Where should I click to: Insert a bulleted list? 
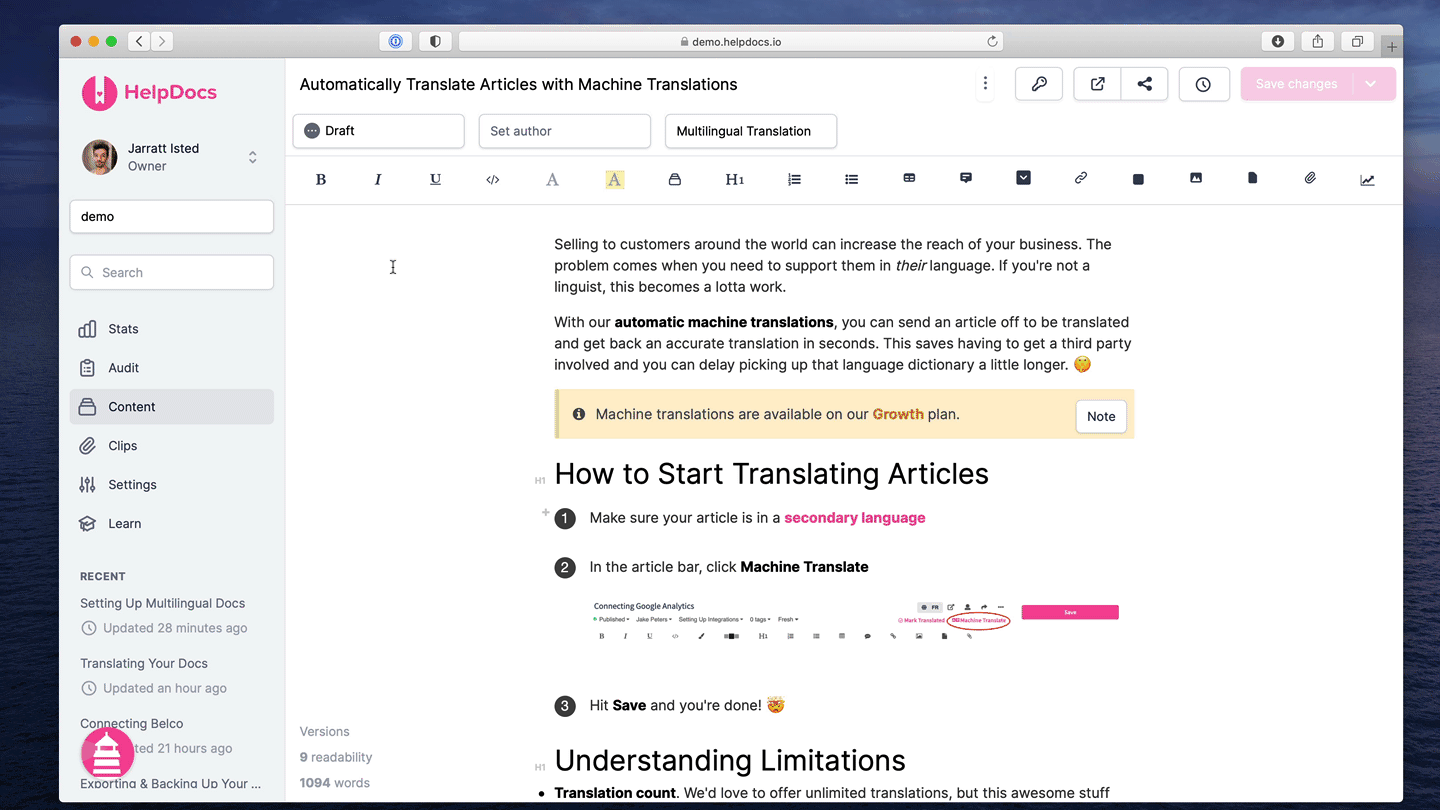point(851,180)
